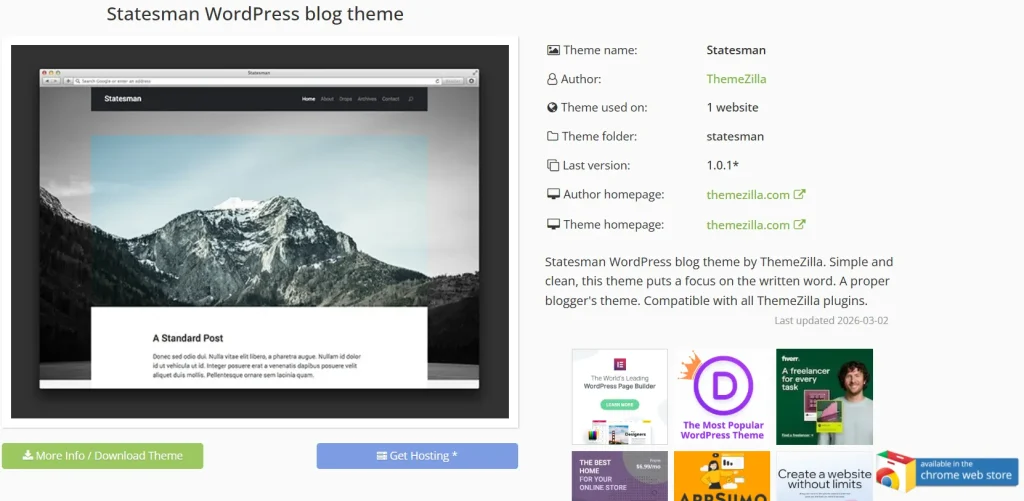This screenshot has width=1024, height=501.
Task: Click external link icon on Theme homepage row
Action: click(x=799, y=224)
